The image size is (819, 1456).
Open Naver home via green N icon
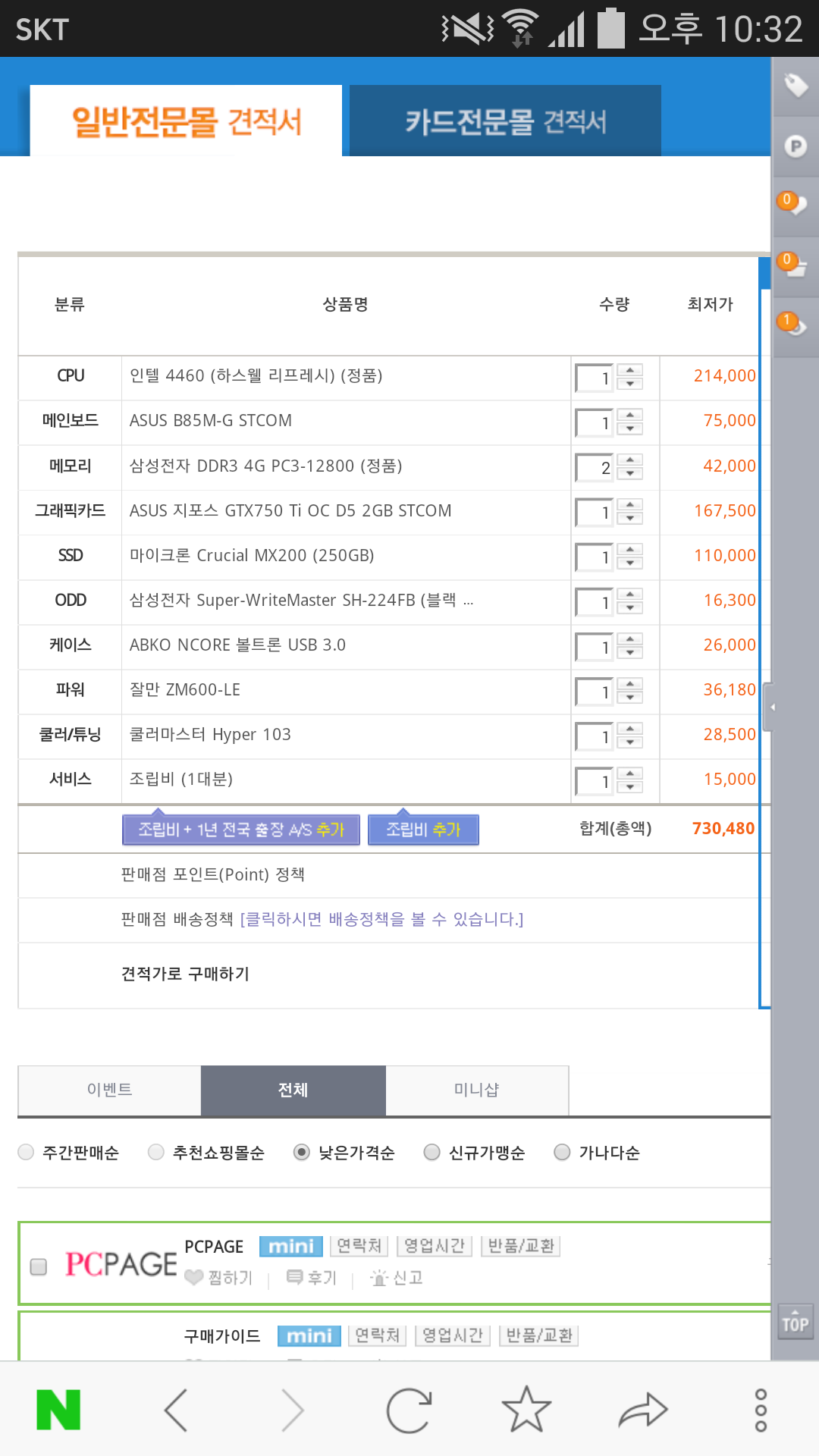pyautogui.click(x=58, y=1410)
